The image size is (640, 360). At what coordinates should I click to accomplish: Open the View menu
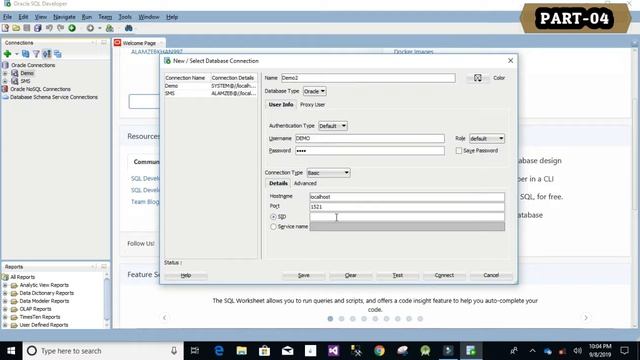[x=40, y=17]
